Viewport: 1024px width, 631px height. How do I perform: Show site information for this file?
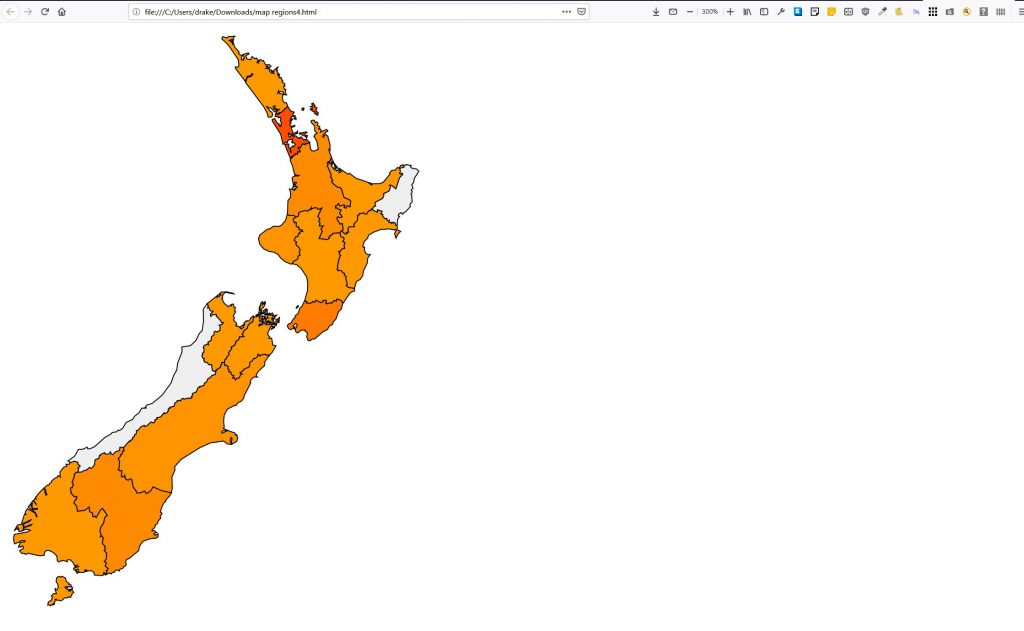point(136,11)
